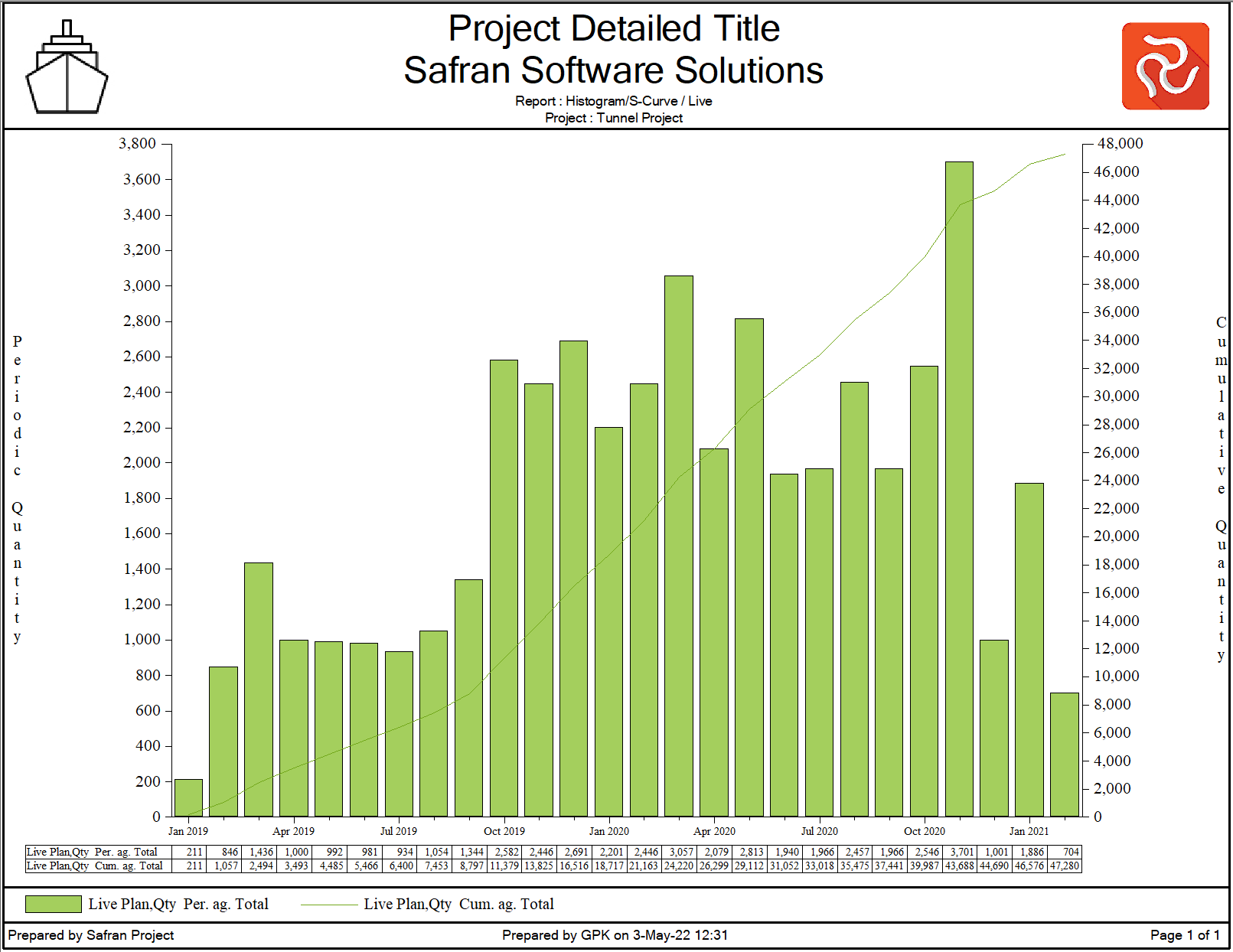Click table cell 11,379

click(x=504, y=866)
